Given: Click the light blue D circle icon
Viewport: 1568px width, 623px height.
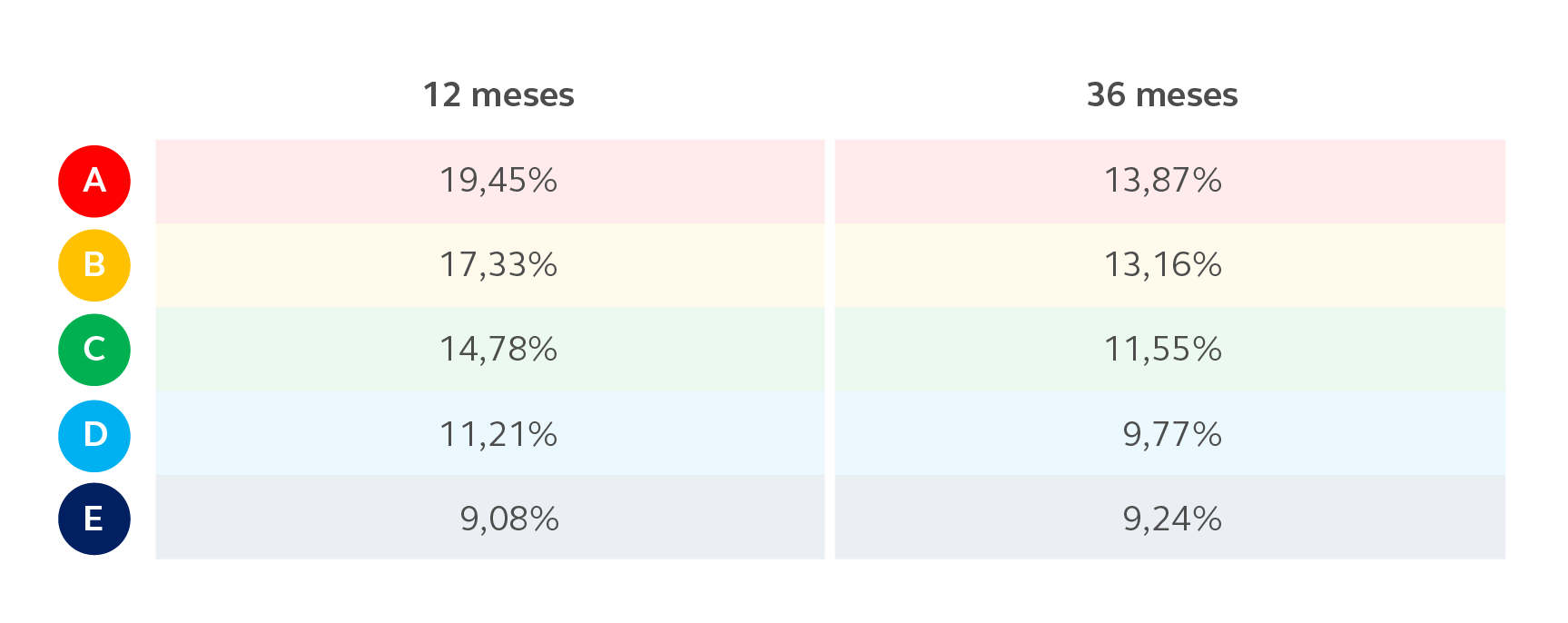Looking at the screenshot, I should (94, 435).
